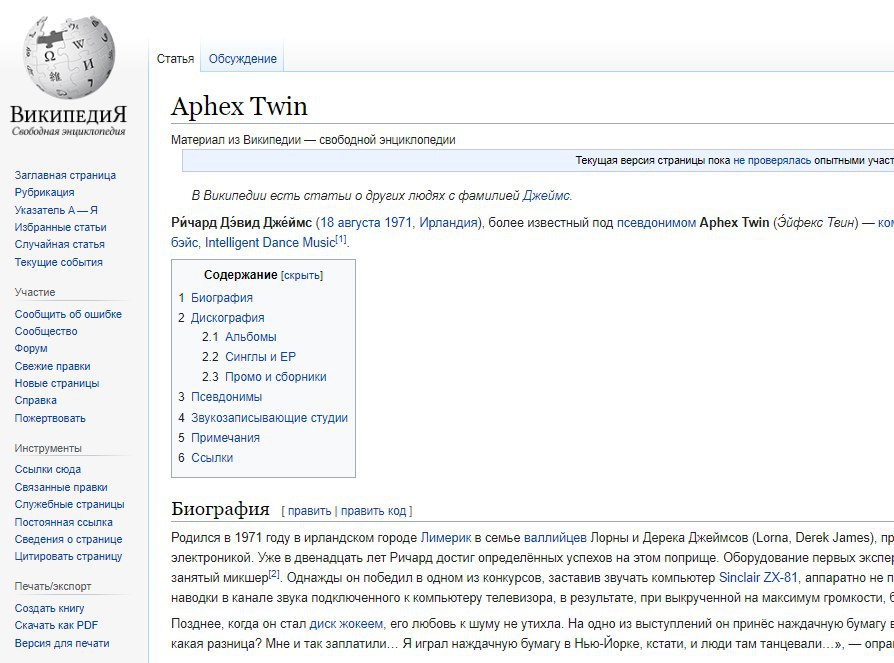
Task: Click Сообщить об ошибке
Action: (68, 314)
